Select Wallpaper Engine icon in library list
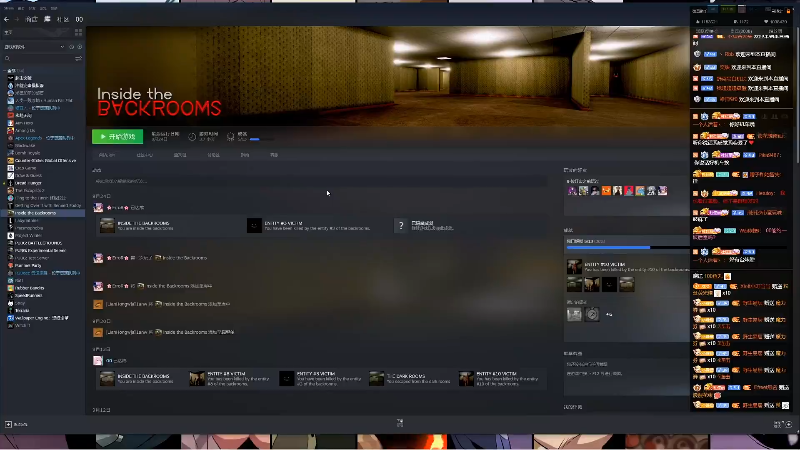Image resolution: width=800 pixels, height=450 pixels. click(10, 318)
